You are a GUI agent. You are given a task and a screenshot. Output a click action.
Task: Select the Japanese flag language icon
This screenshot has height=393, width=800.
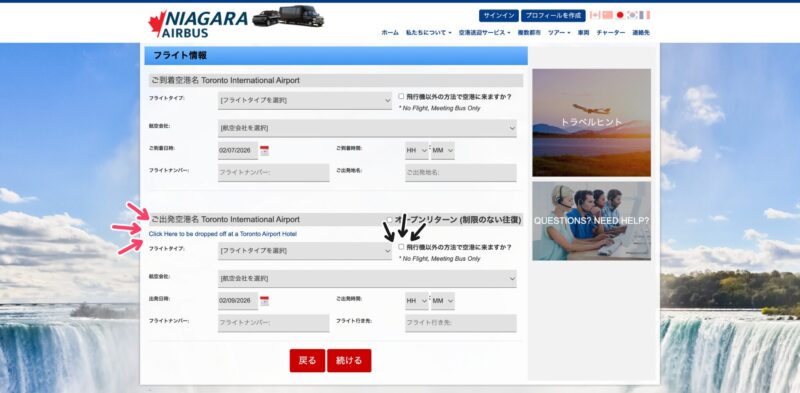pyautogui.click(x=620, y=15)
